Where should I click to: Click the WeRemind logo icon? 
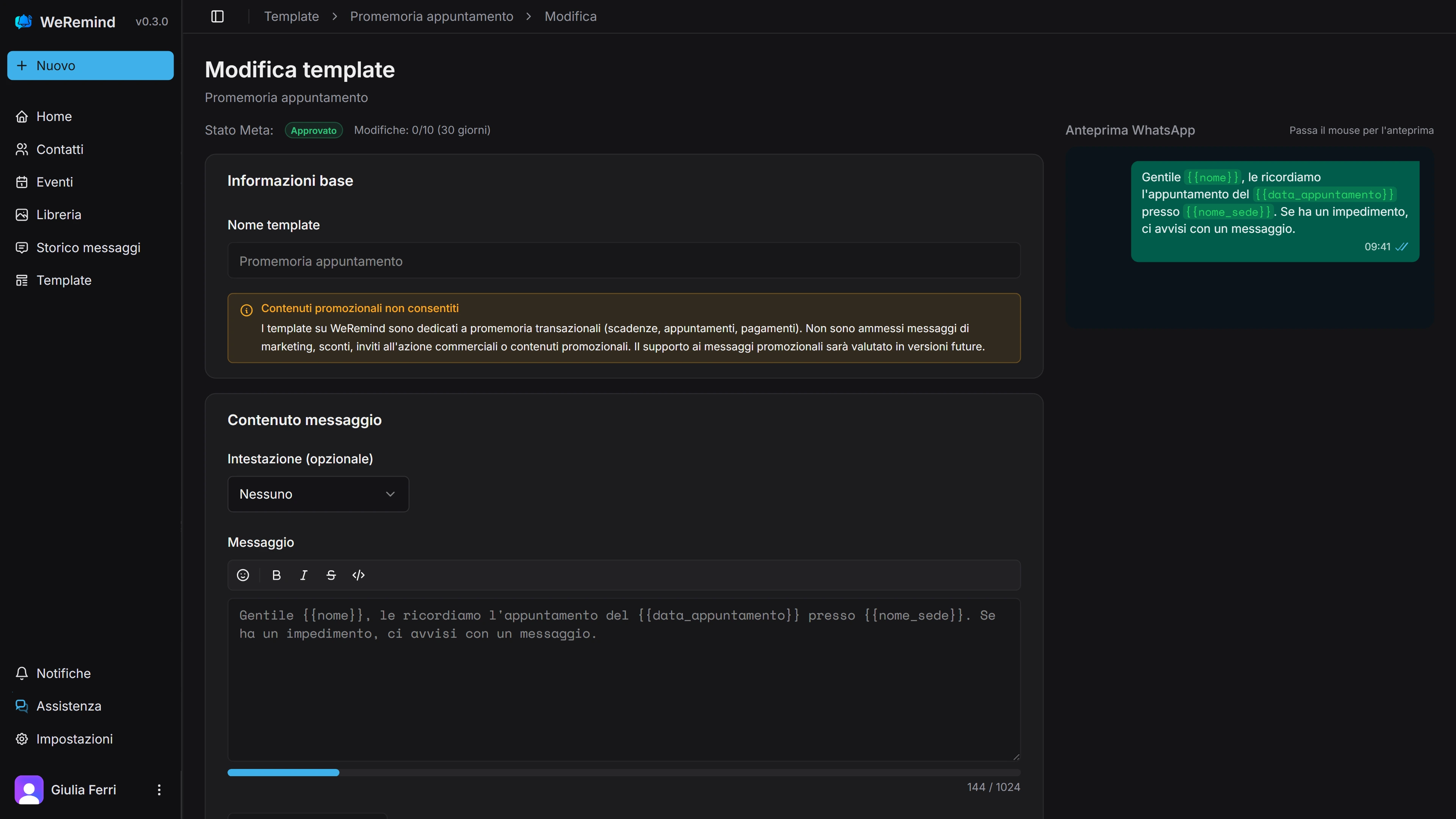[x=23, y=22]
